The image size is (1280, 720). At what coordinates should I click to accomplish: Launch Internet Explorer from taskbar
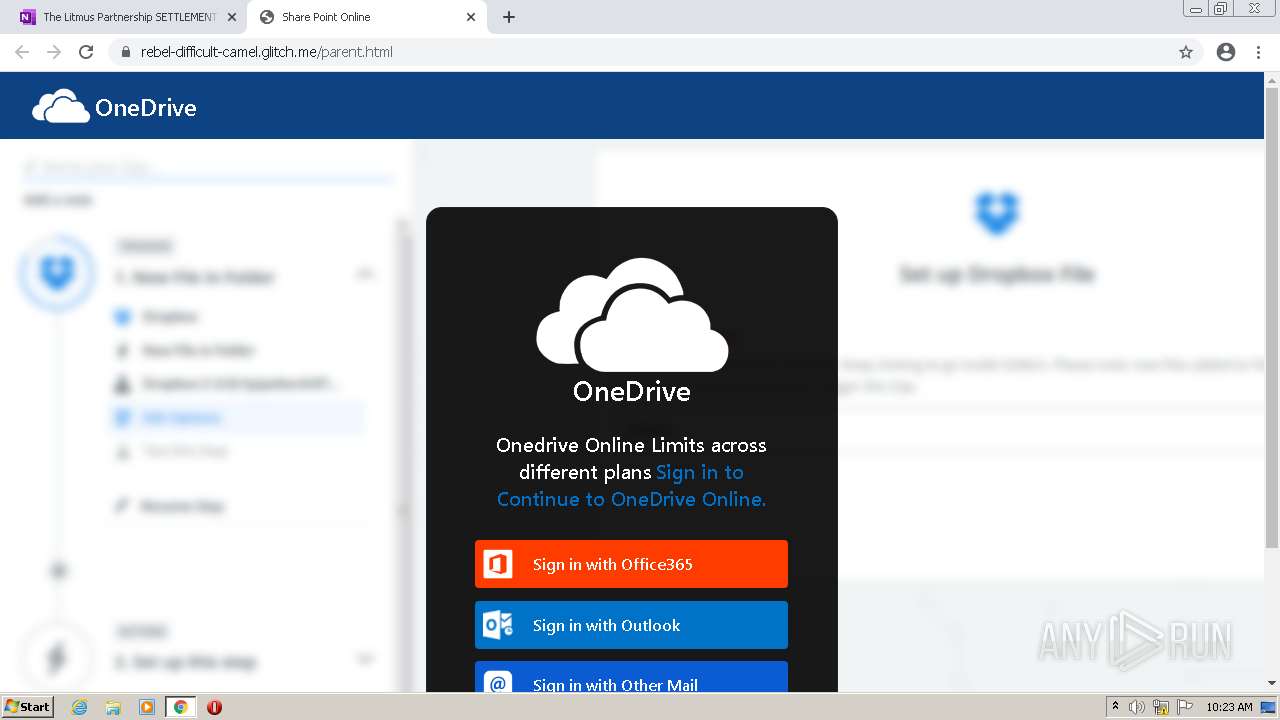pos(79,707)
